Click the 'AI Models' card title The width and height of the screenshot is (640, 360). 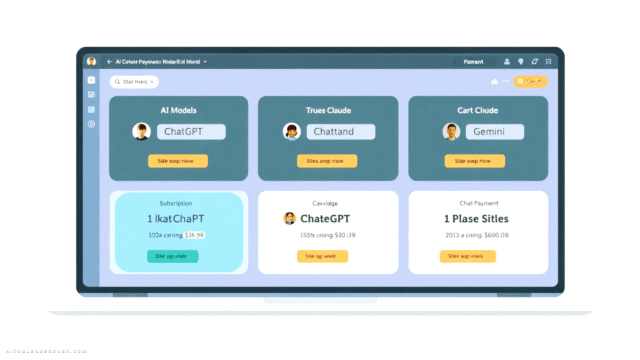[x=178, y=110]
